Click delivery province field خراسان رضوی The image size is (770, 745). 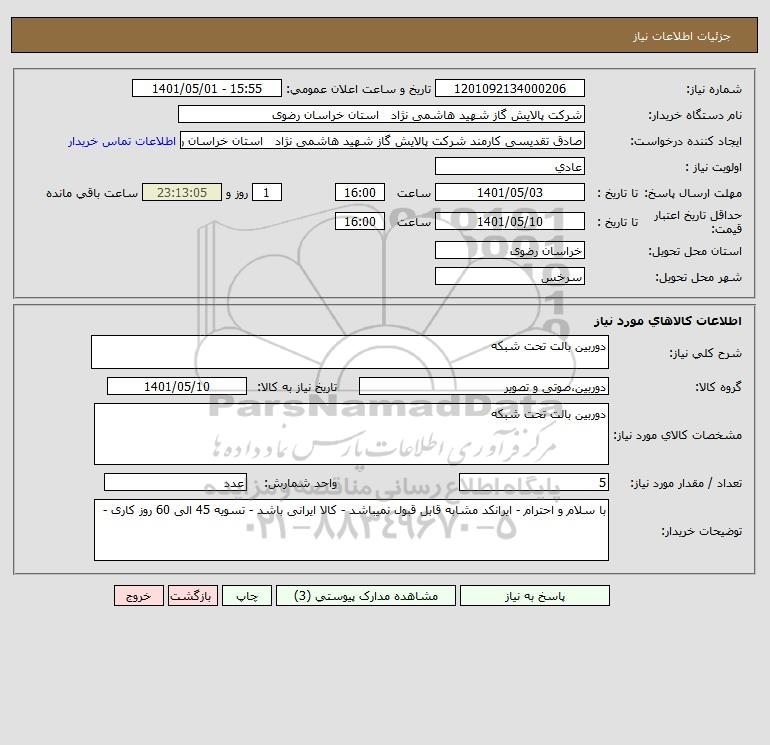tap(510, 250)
